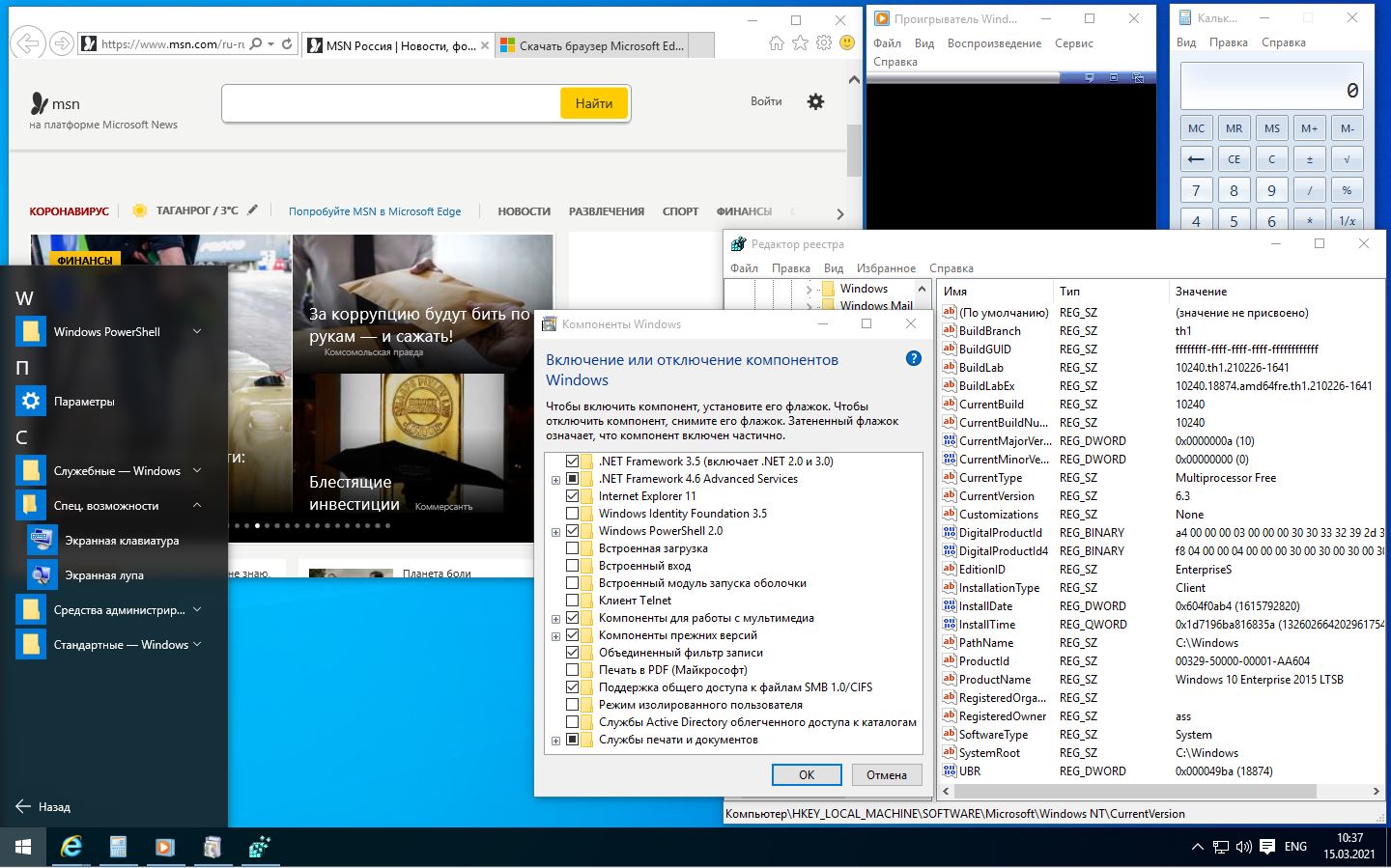
Task: Click the msn logo on the page
Action: 55,103
